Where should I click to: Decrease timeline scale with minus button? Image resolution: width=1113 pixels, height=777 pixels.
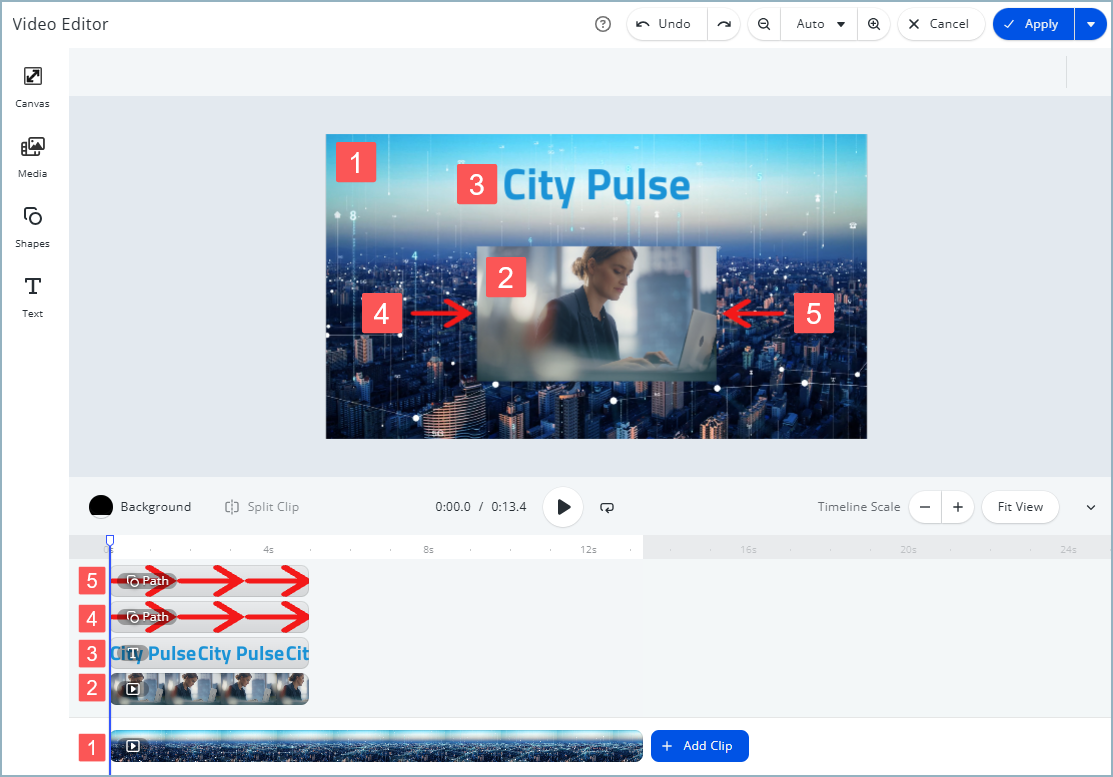click(925, 507)
